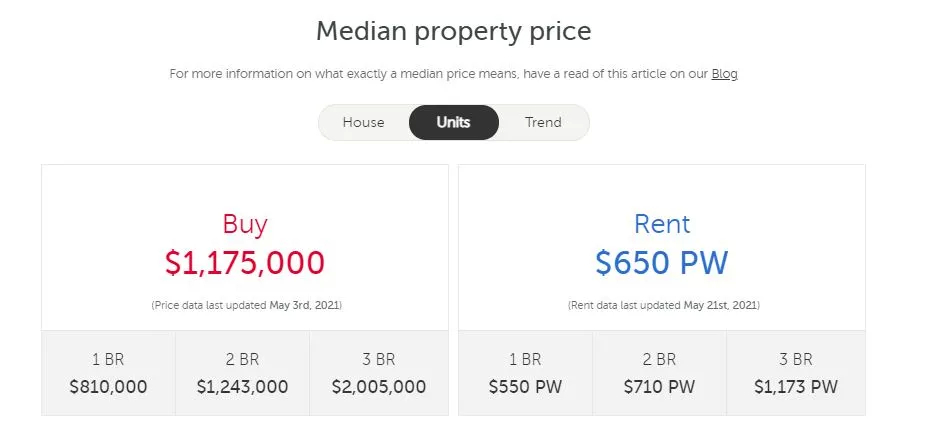Viewport: 936px width, 440px height.
Task: Click the Median property price title
Action: pos(454,31)
